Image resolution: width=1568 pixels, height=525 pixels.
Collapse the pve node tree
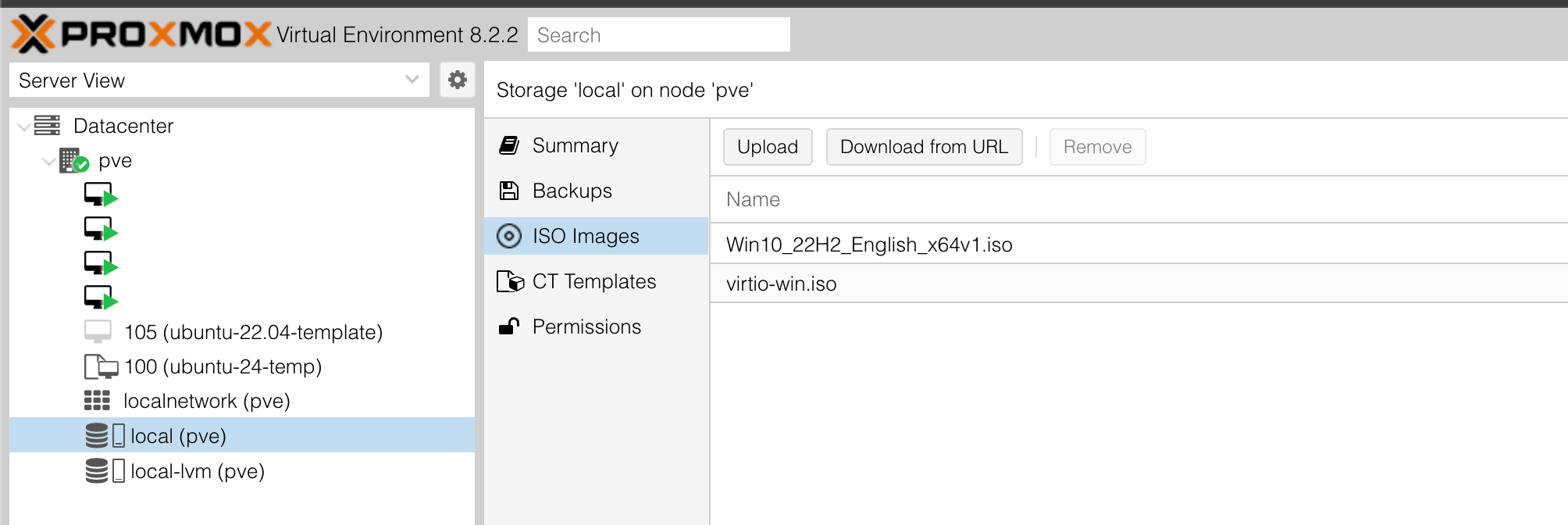point(48,161)
